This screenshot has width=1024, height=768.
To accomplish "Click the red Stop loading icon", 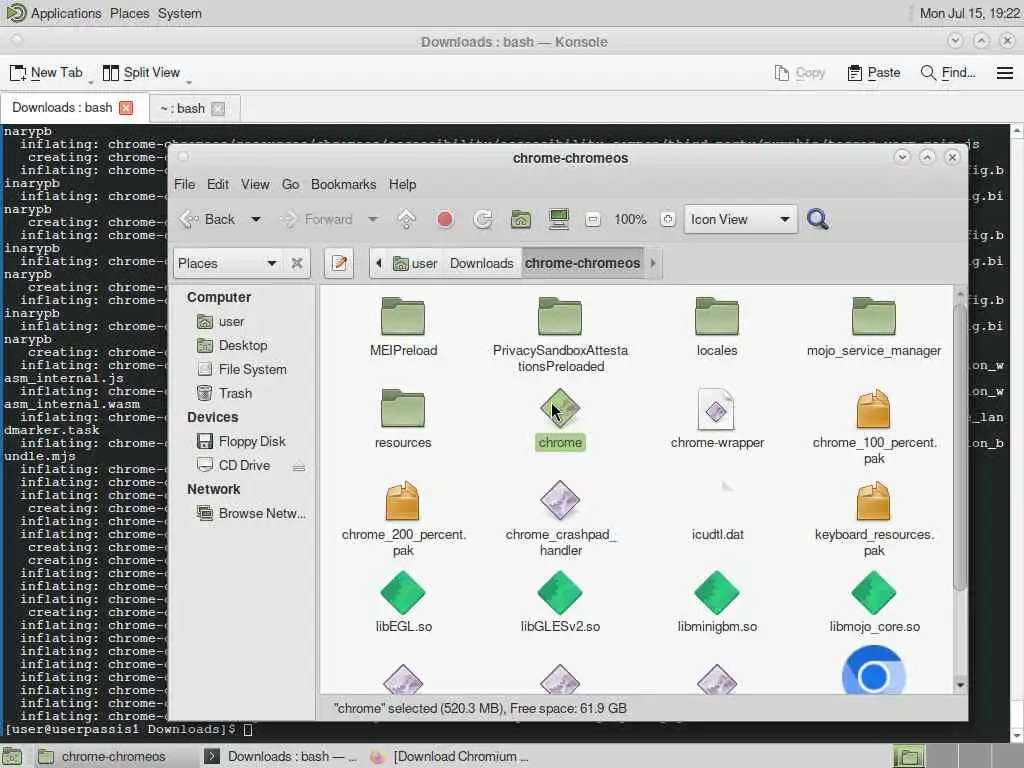I will tap(445, 219).
